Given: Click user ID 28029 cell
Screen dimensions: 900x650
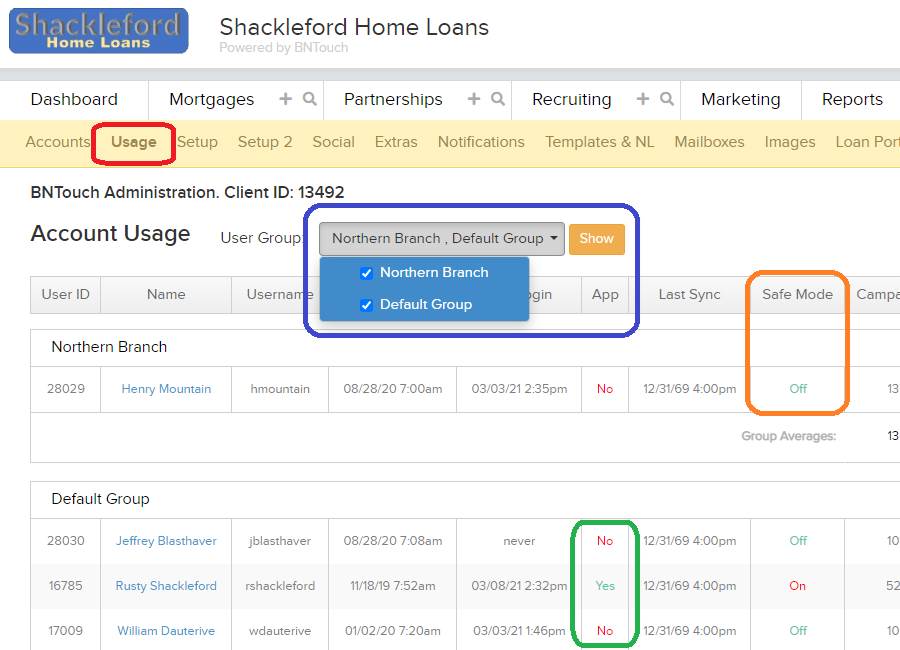Looking at the screenshot, I should point(66,389).
